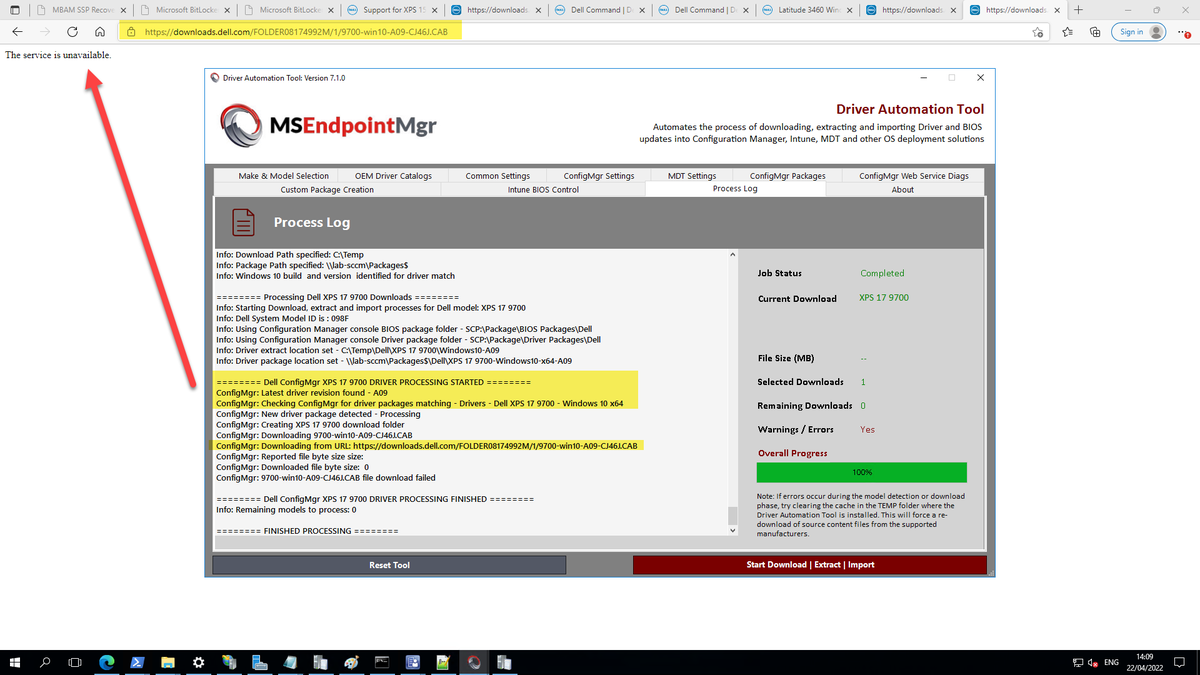The width and height of the screenshot is (1200, 675).
Task: Open ENG language indicator in tray
Action: coord(1112,663)
